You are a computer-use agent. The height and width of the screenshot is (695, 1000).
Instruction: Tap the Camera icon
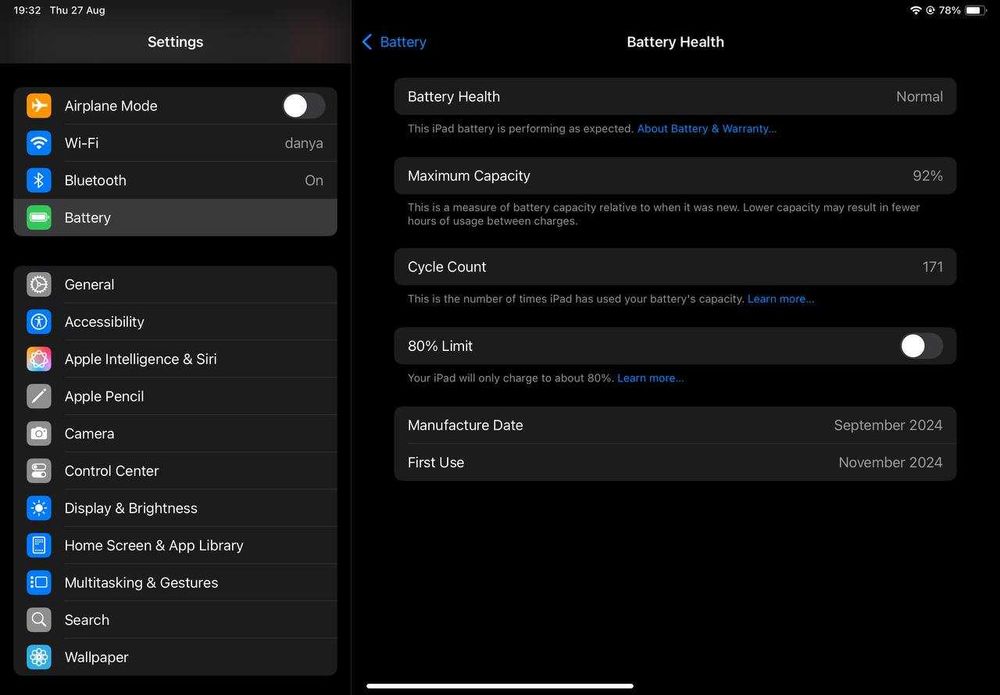39,434
